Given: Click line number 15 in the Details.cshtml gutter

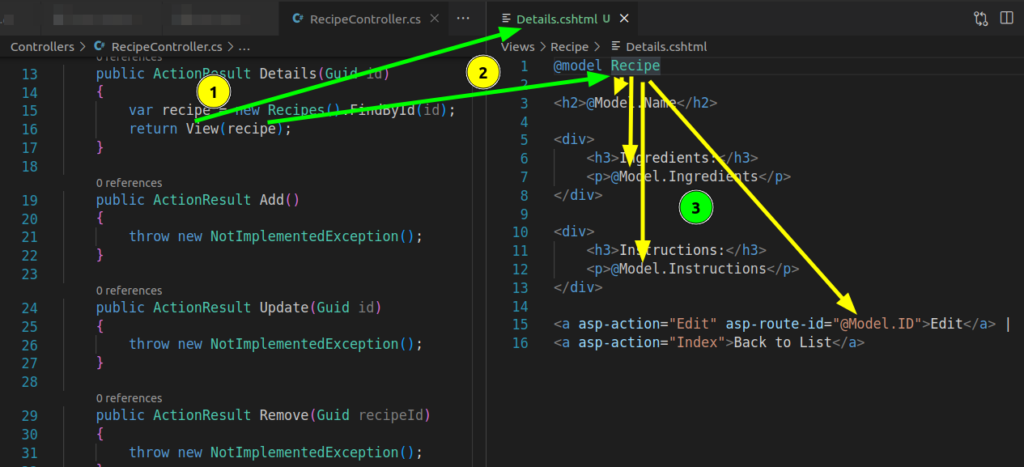Looking at the screenshot, I should tap(519, 324).
